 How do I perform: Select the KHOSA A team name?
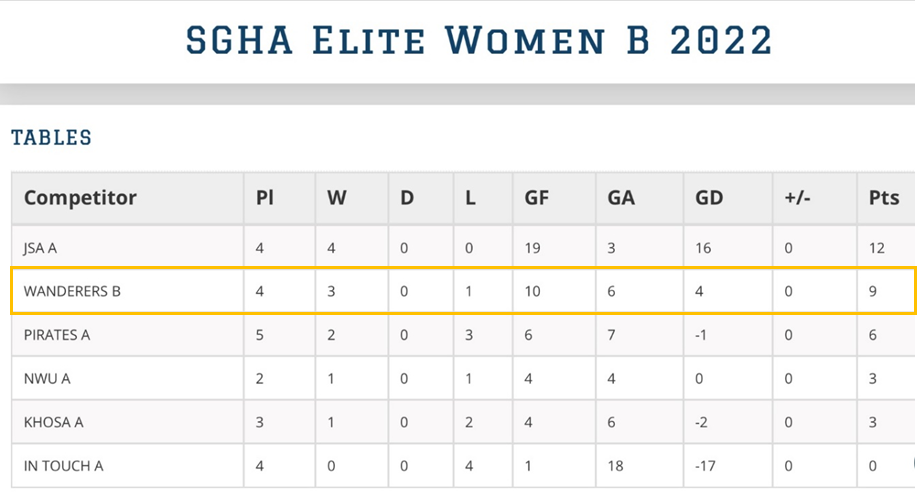pos(53,422)
